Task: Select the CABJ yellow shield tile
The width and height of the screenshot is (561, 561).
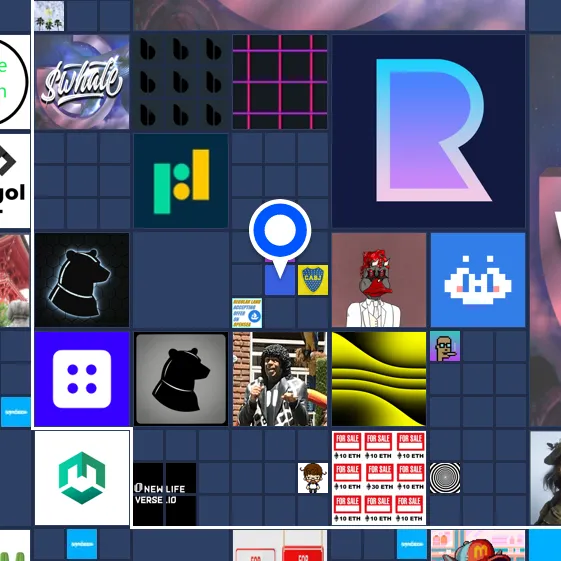Action: pos(313,280)
